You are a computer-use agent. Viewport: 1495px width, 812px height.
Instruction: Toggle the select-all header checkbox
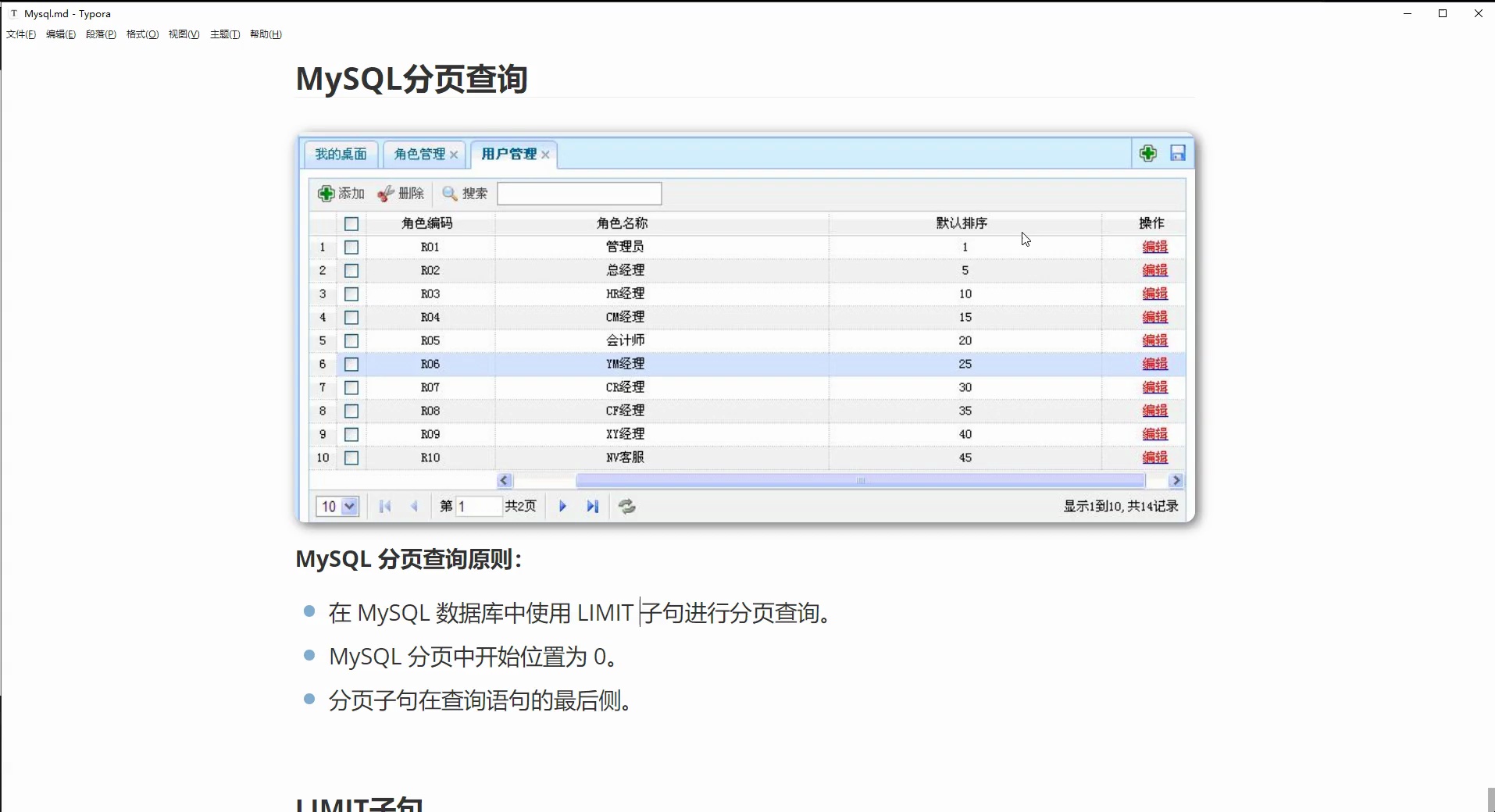point(351,224)
